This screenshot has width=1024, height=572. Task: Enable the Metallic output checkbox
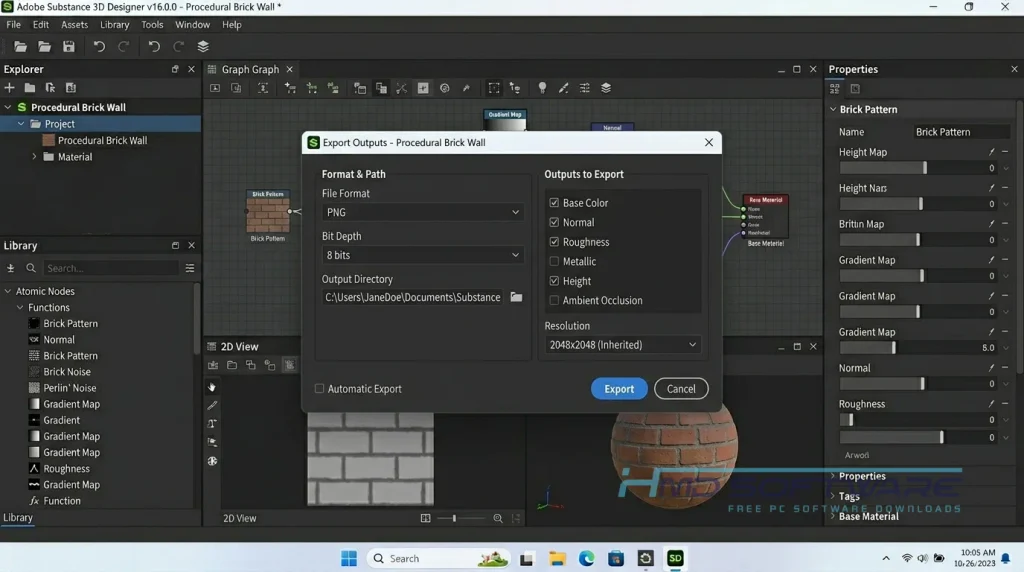tap(554, 261)
